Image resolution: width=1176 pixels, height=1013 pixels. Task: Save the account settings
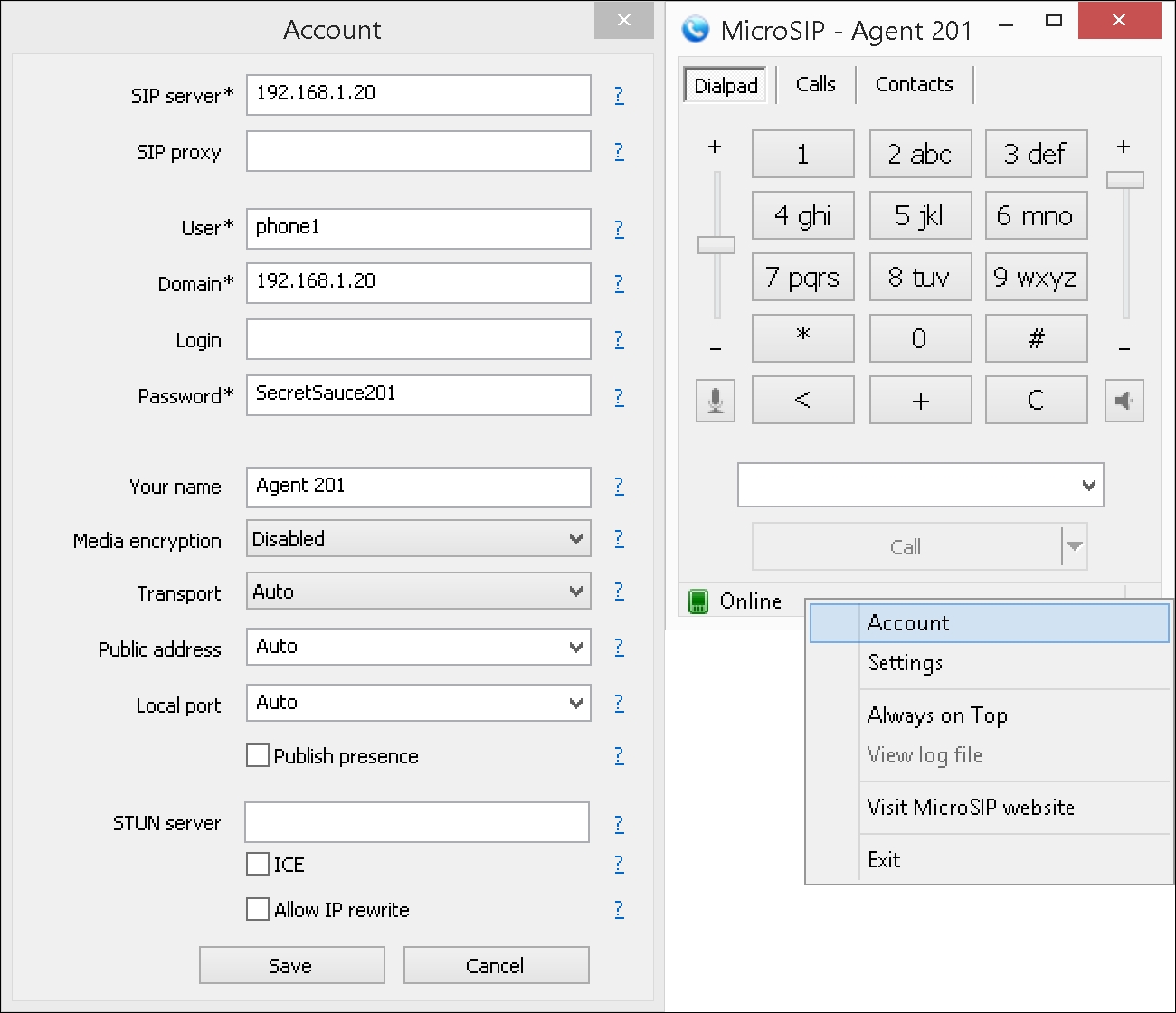point(292,965)
